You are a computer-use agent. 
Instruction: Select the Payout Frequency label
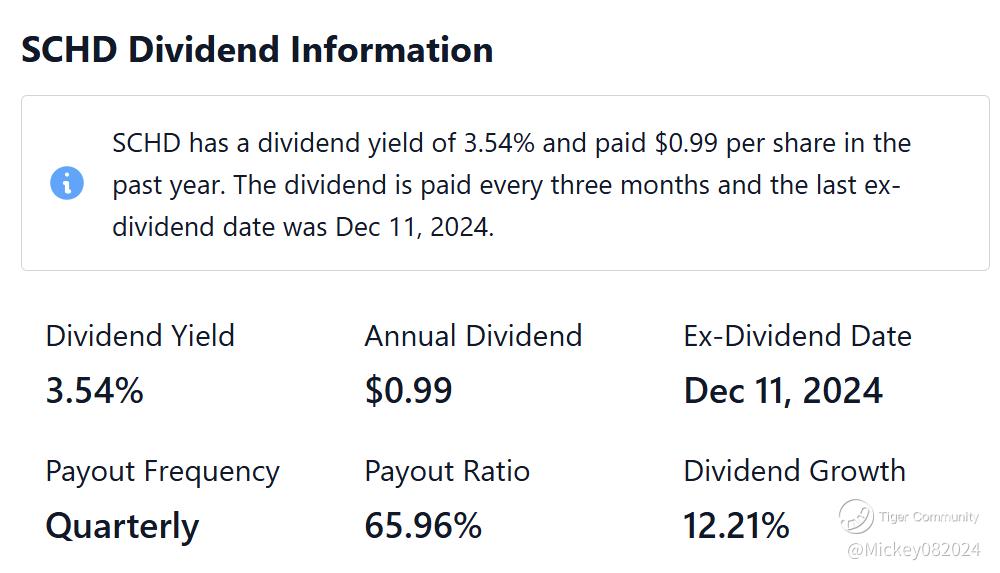click(x=163, y=472)
